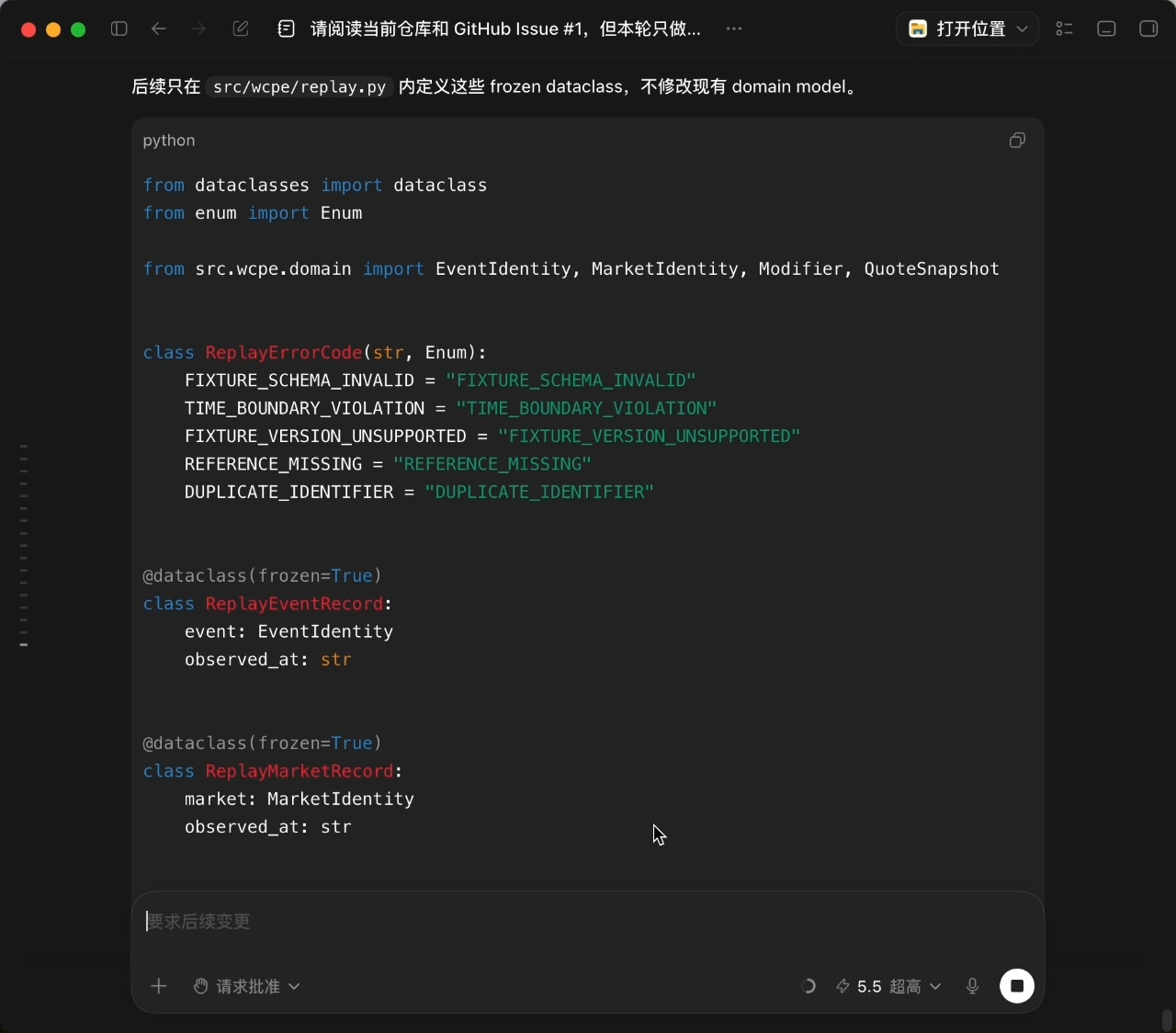1176x1033 pixels.
Task: Go back with the left arrow
Action: (x=159, y=28)
